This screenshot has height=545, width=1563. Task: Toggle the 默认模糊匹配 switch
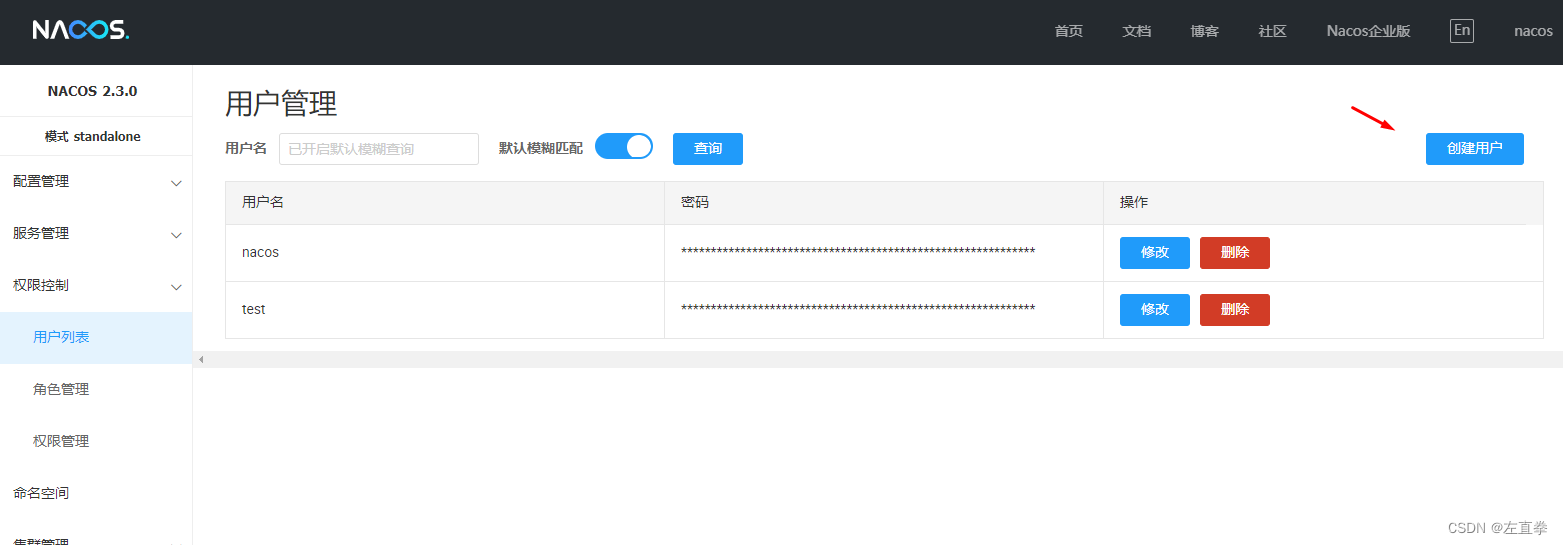[x=624, y=147]
